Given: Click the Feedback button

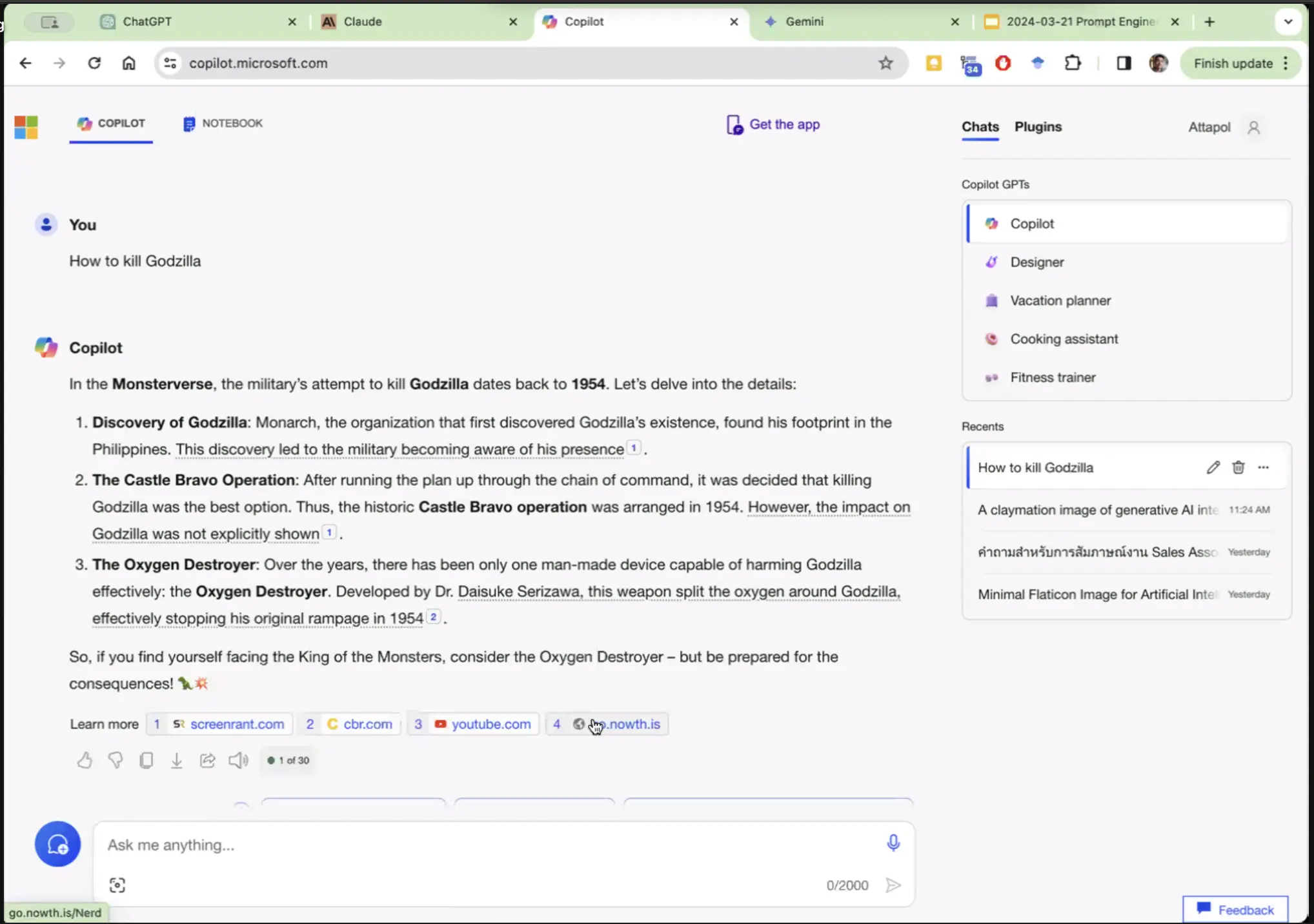Looking at the screenshot, I should tap(1235, 910).
